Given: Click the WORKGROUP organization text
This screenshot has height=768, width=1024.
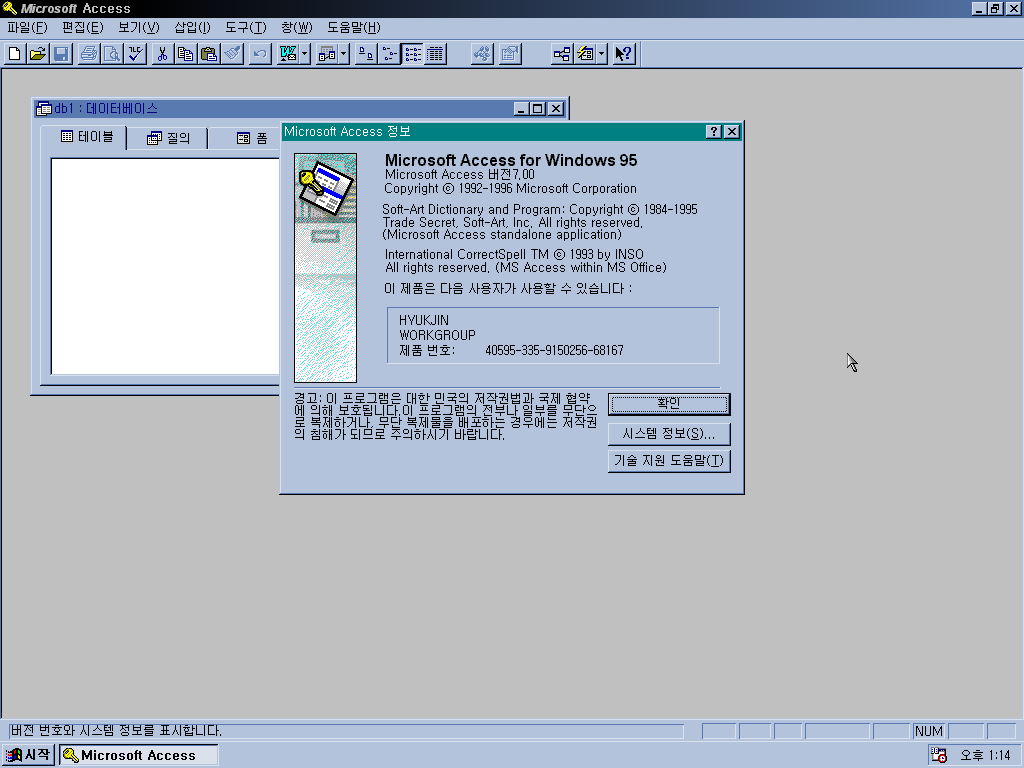Looking at the screenshot, I should (x=438, y=335).
